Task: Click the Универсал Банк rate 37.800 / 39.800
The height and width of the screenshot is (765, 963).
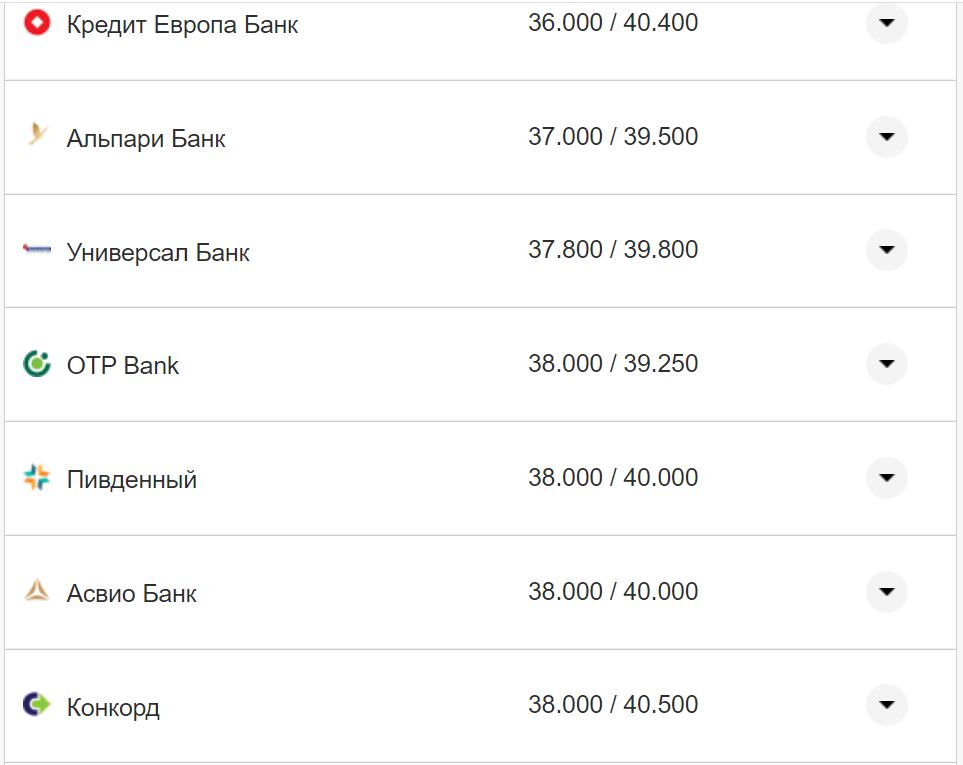Action: (x=613, y=250)
